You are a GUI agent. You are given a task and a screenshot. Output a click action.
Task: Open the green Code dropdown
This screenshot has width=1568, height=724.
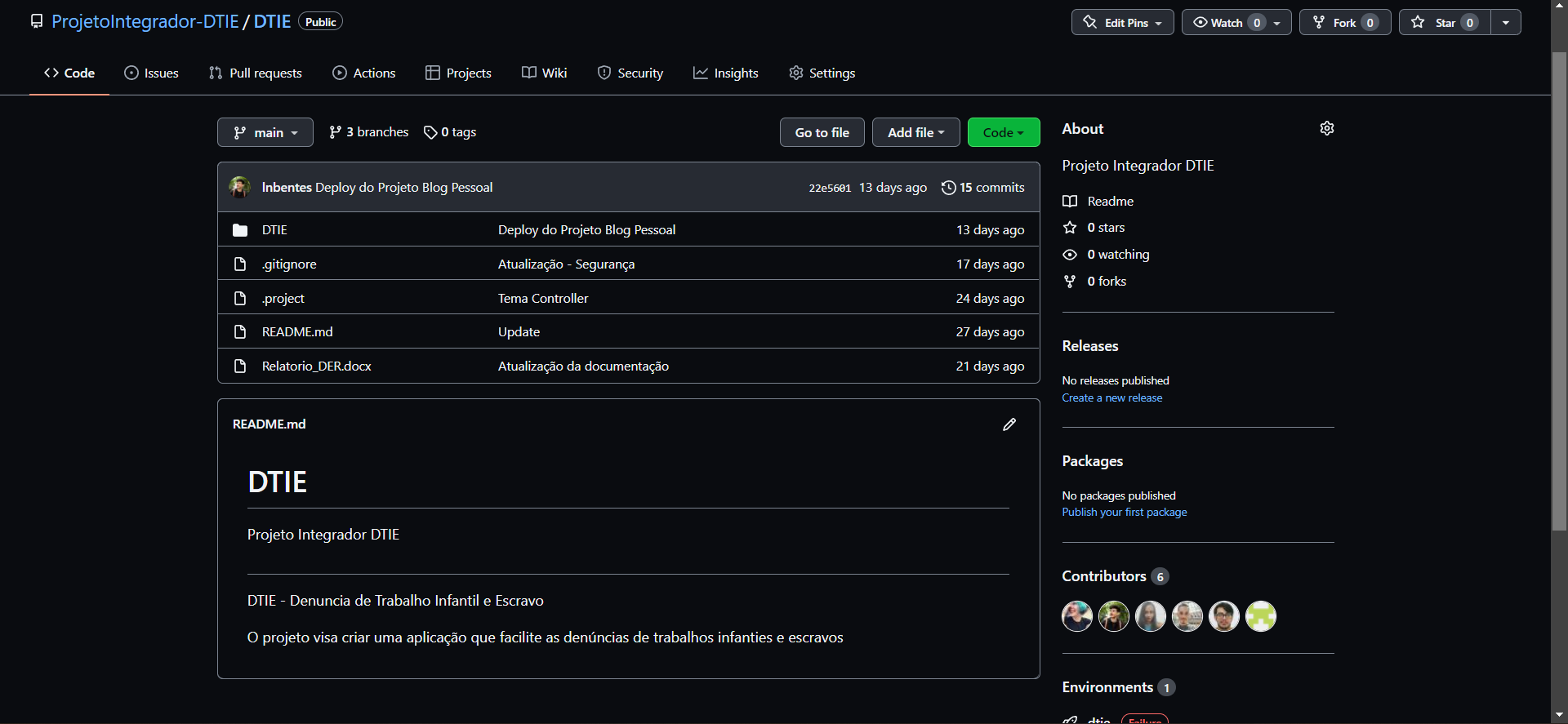coord(1004,132)
